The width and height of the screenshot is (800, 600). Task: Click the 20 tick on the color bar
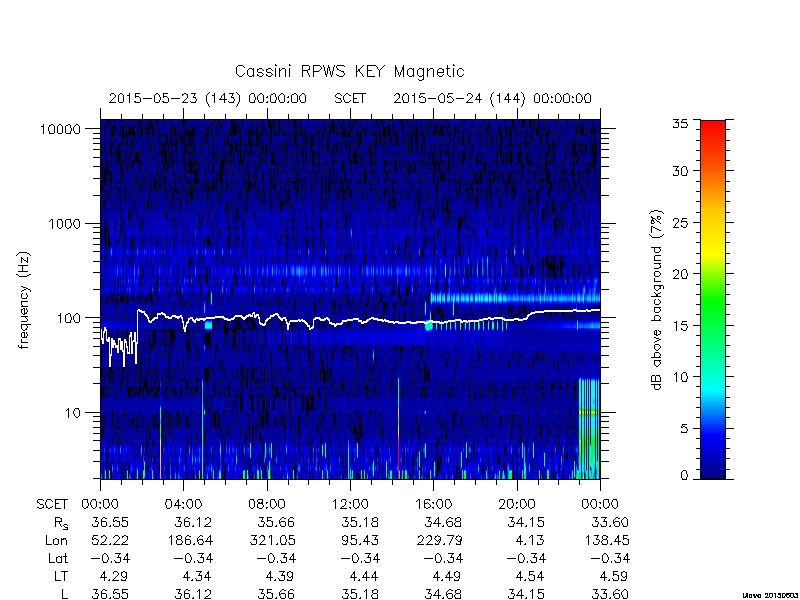[x=681, y=274]
